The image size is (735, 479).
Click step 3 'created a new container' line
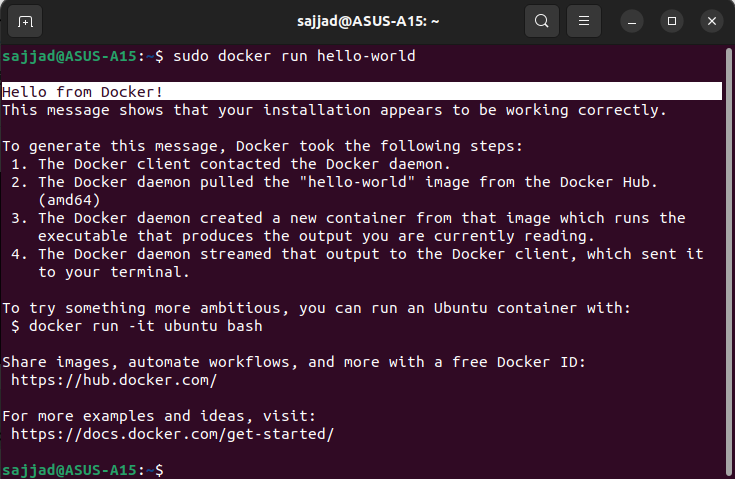[x=348, y=218]
